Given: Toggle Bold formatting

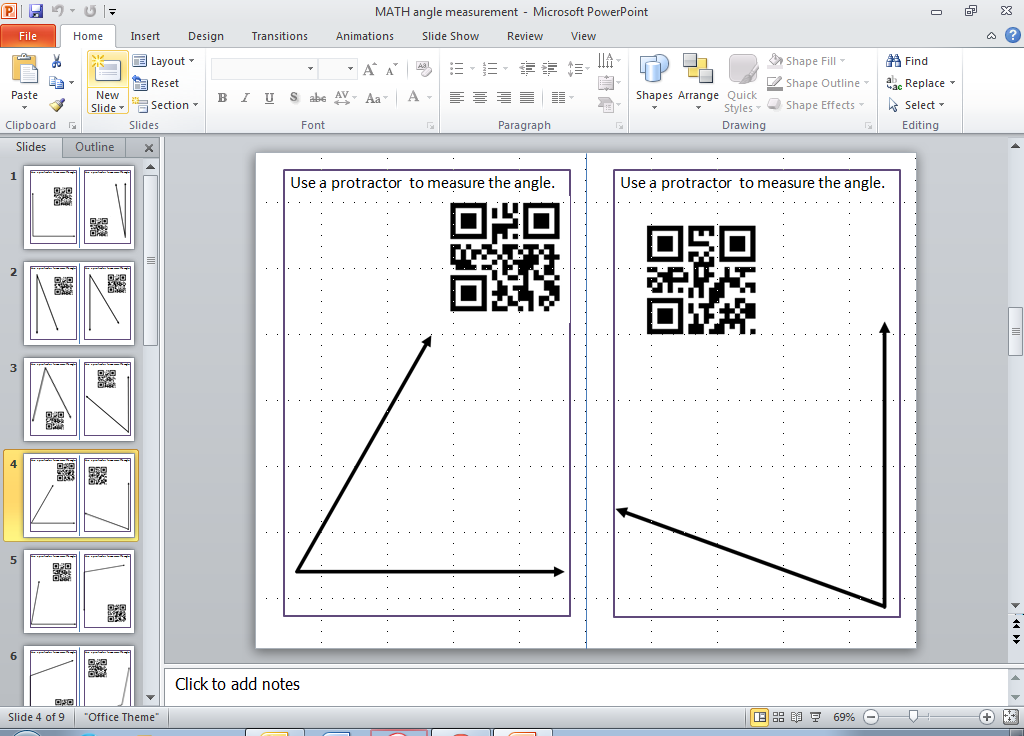Looking at the screenshot, I should coord(223,98).
